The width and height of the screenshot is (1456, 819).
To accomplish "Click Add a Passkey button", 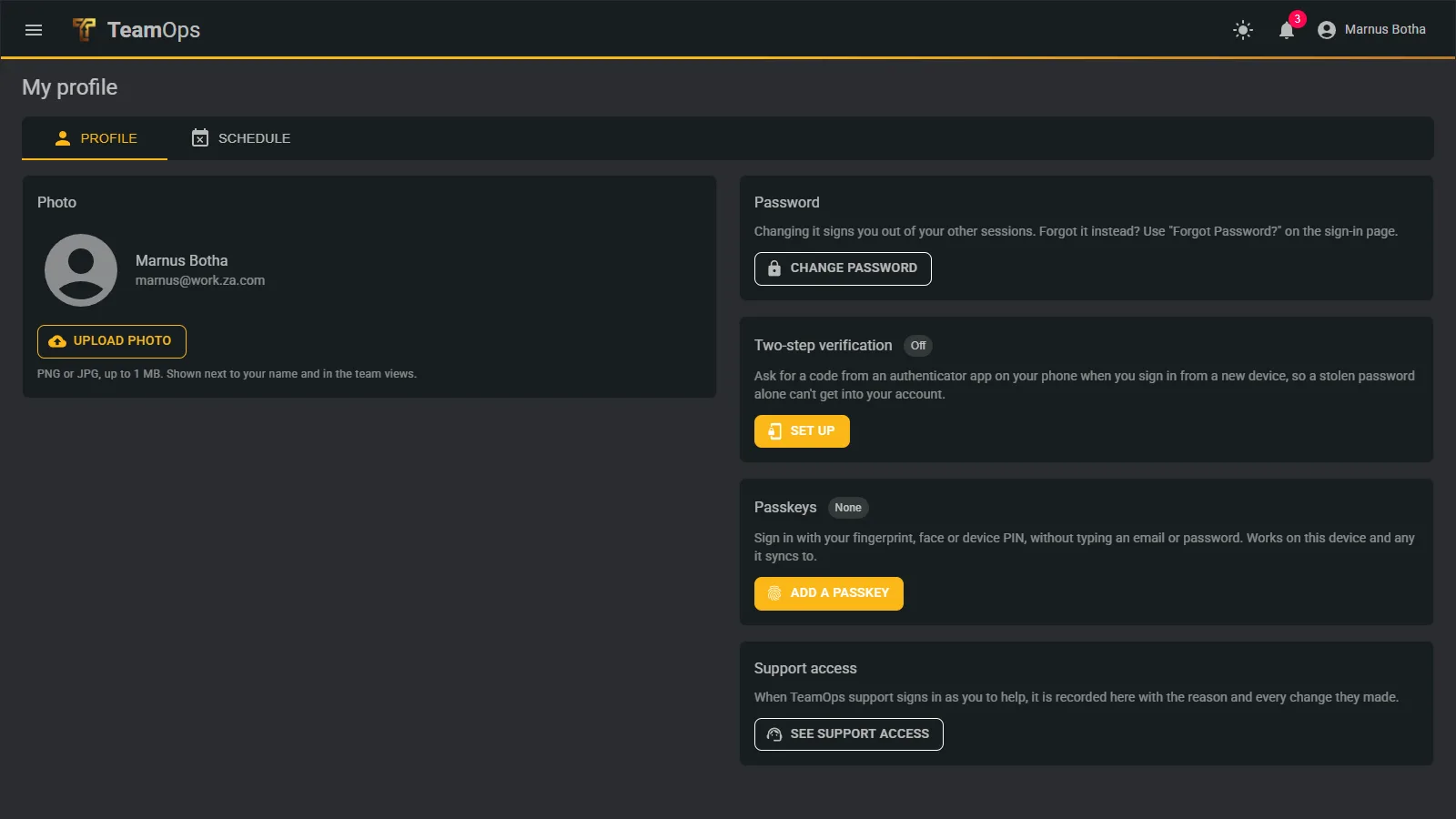I will (x=829, y=593).
